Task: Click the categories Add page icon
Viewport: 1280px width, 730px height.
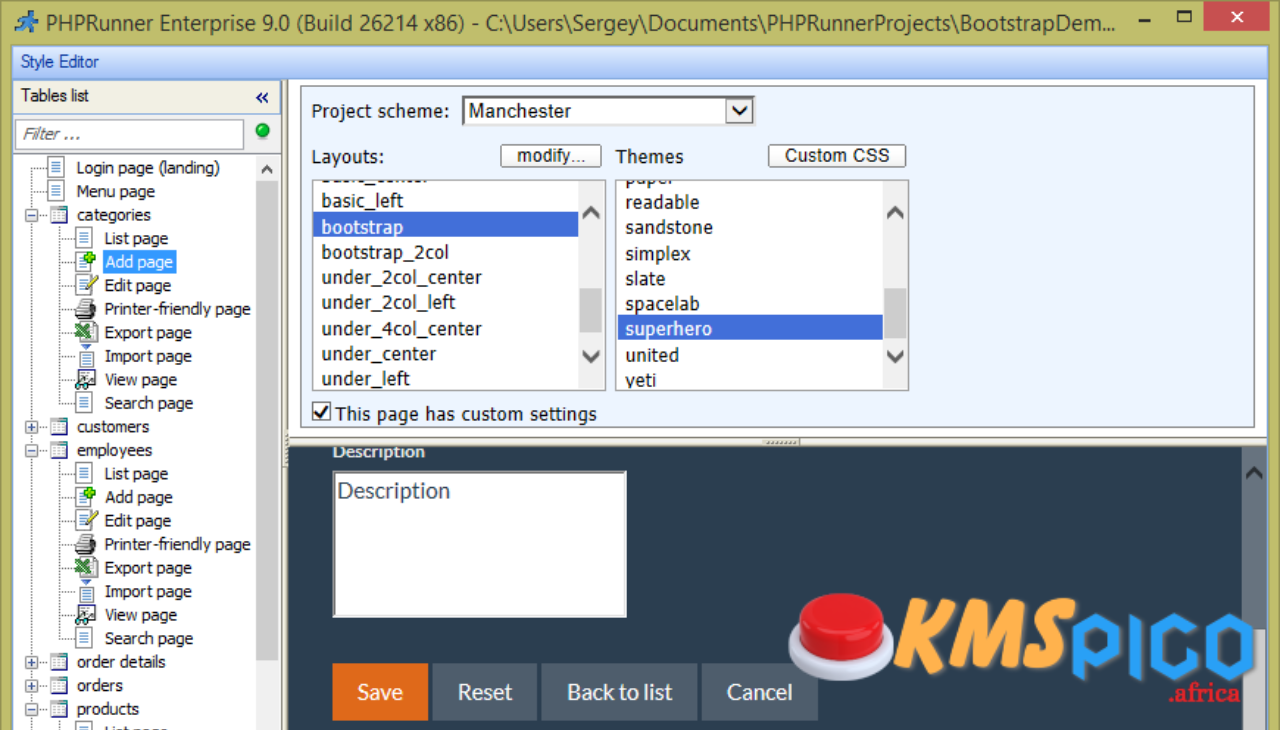Action: (85, 262)
